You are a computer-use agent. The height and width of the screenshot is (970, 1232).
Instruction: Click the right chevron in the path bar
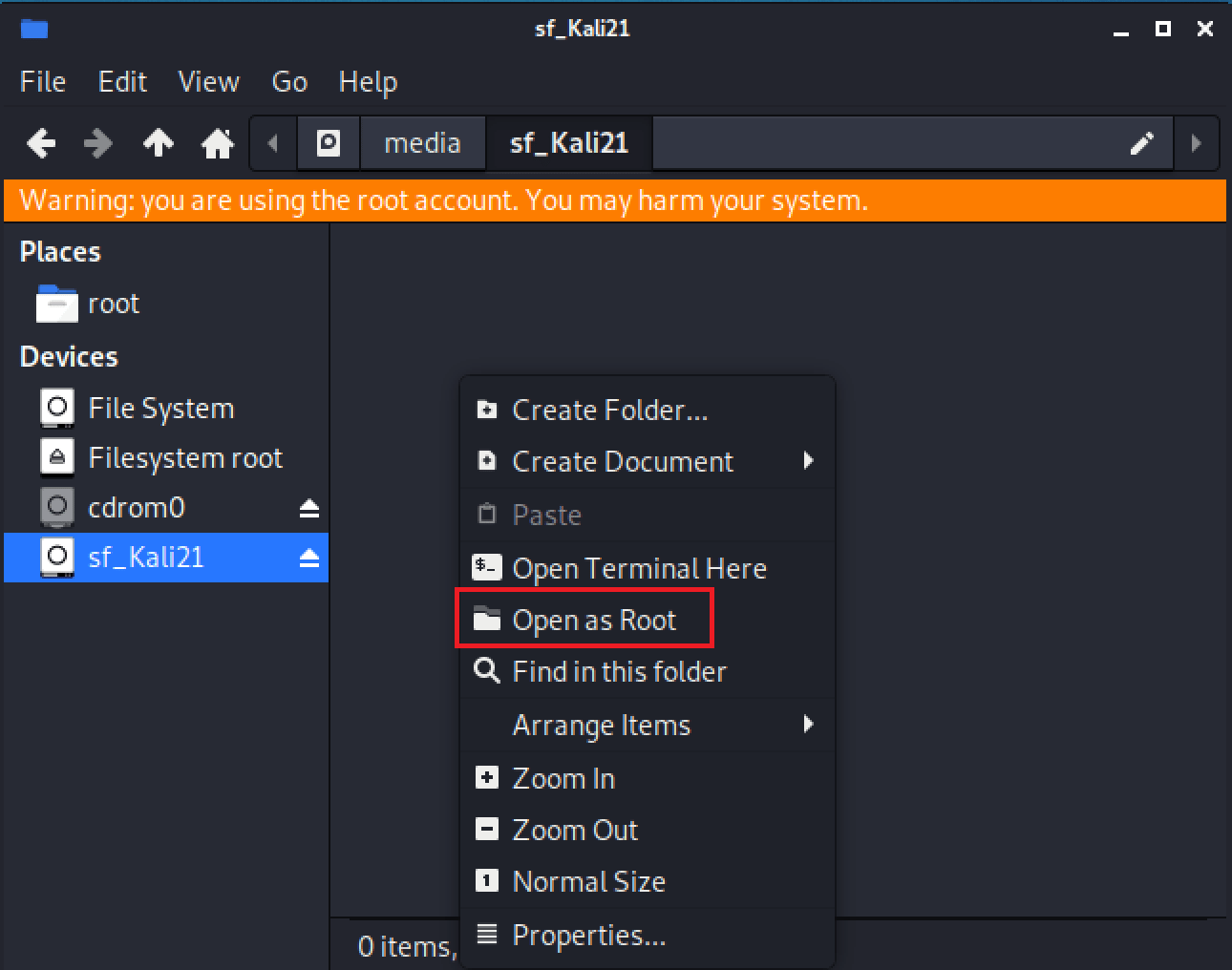[x=1197, y=142]
